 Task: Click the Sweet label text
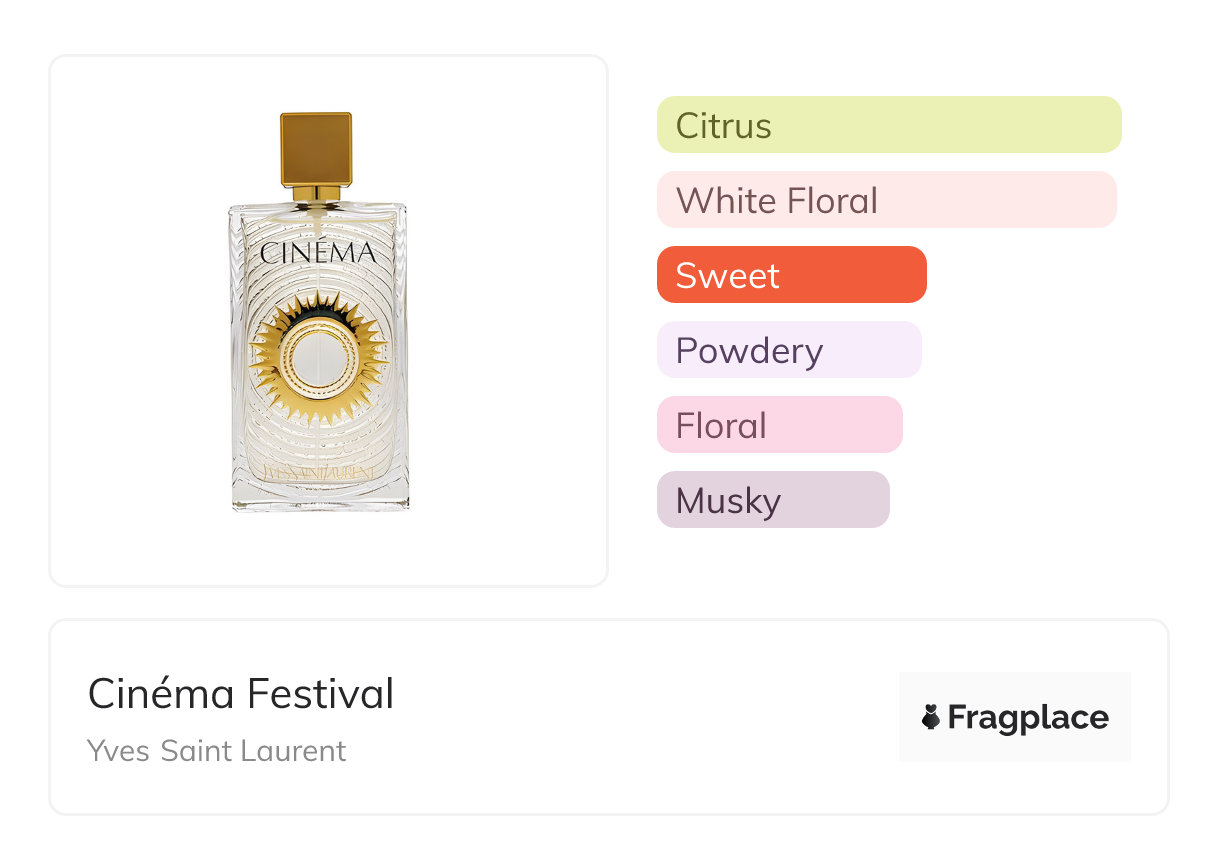click(x=727, y=276)
